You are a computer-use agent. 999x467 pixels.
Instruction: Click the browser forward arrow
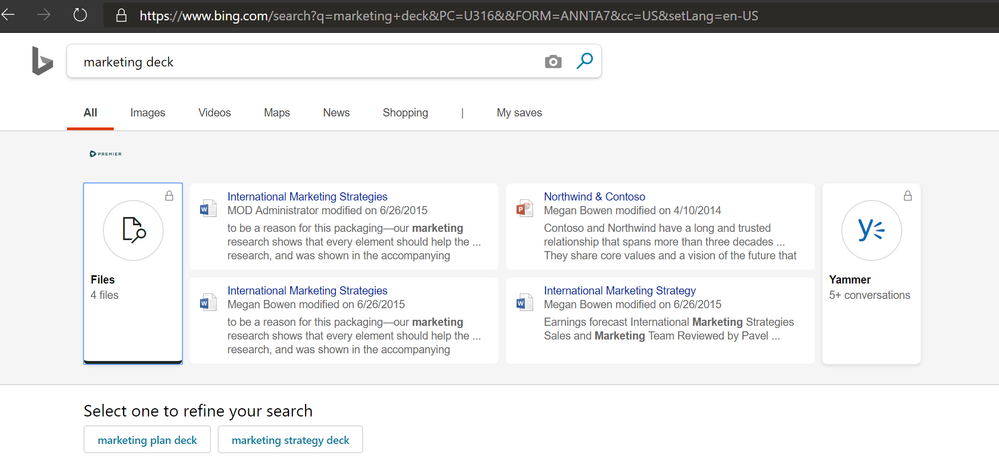pos(44,15)
